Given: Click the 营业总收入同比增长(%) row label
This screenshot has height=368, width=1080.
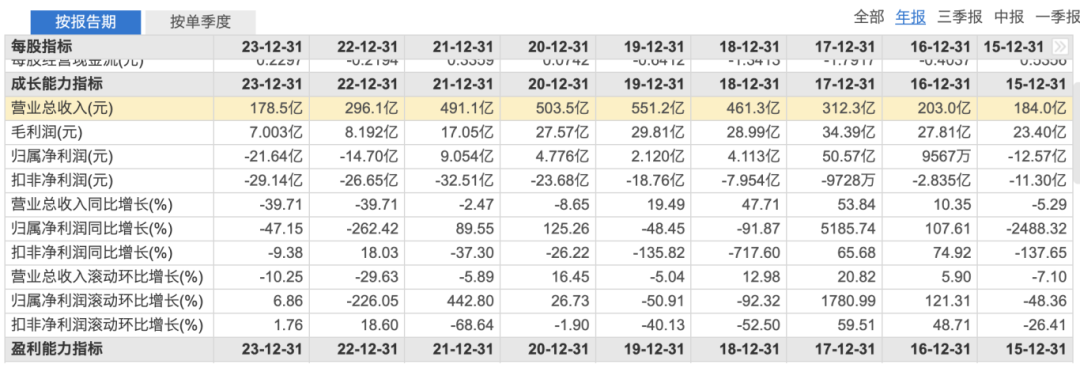Looking at the screenshot, I should (92, 205).
